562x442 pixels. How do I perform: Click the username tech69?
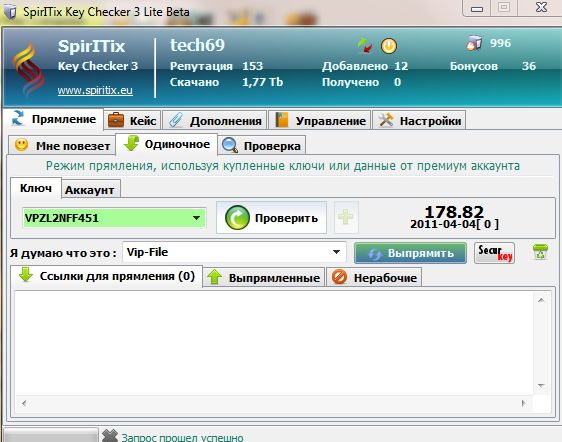[x=197, y=45]
